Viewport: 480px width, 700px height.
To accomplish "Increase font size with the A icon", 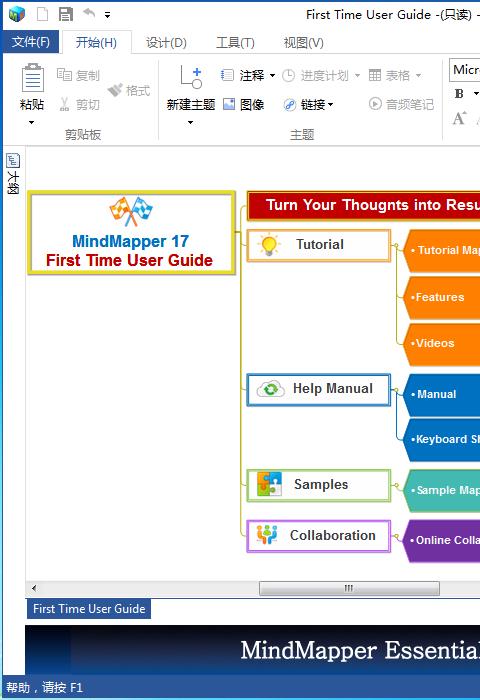I will coord(459,118).
